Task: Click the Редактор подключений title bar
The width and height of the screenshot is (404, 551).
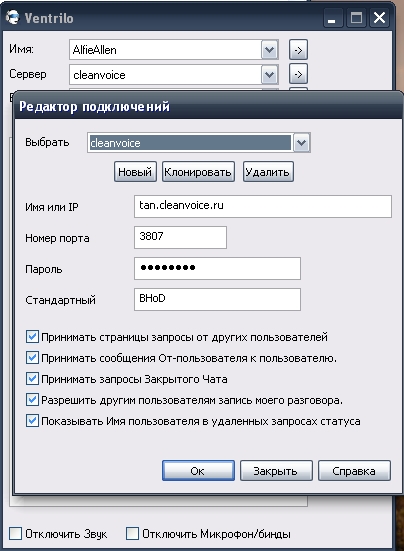Action: (209, 106)
